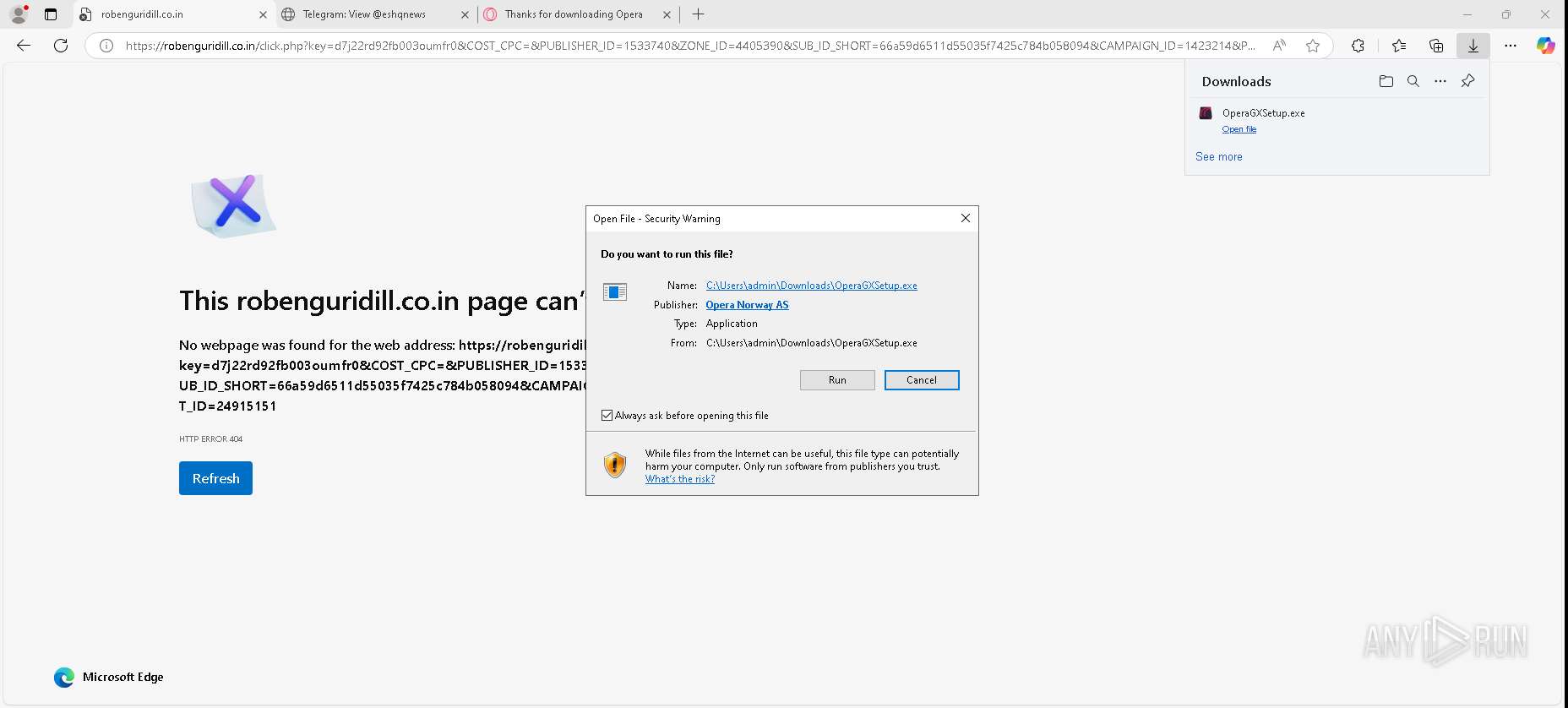Open Settings and more ellipsis menu
Image resolution: width=1568 pixels, height=708 pixels.
1511,46
